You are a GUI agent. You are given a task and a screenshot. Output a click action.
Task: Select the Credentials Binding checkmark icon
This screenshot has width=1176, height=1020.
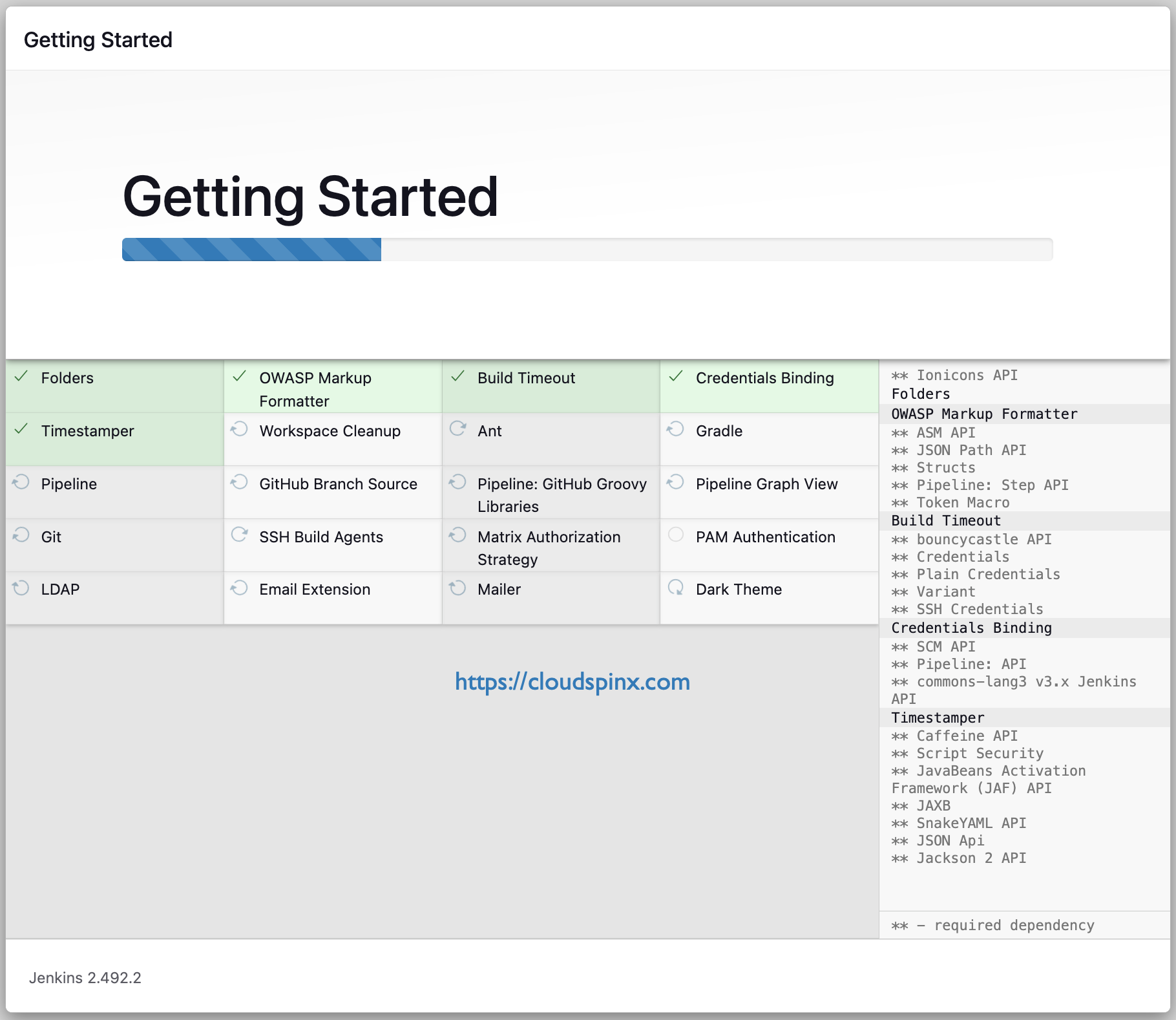point(677,377)
